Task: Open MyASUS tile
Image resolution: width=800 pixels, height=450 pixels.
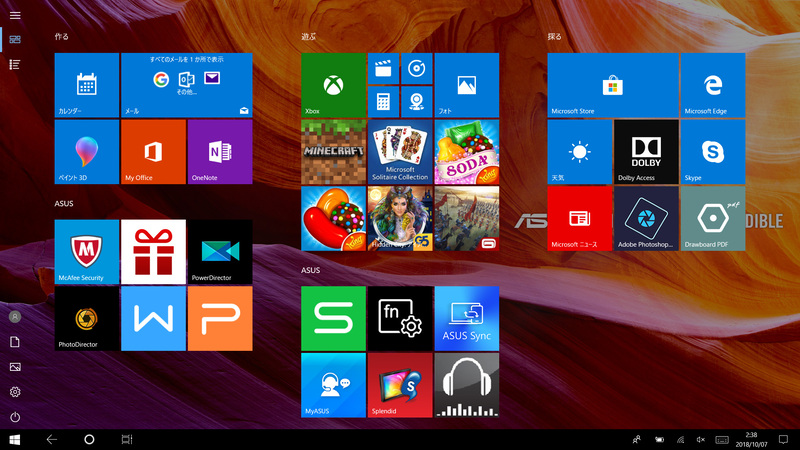Action: pos(333,385)
